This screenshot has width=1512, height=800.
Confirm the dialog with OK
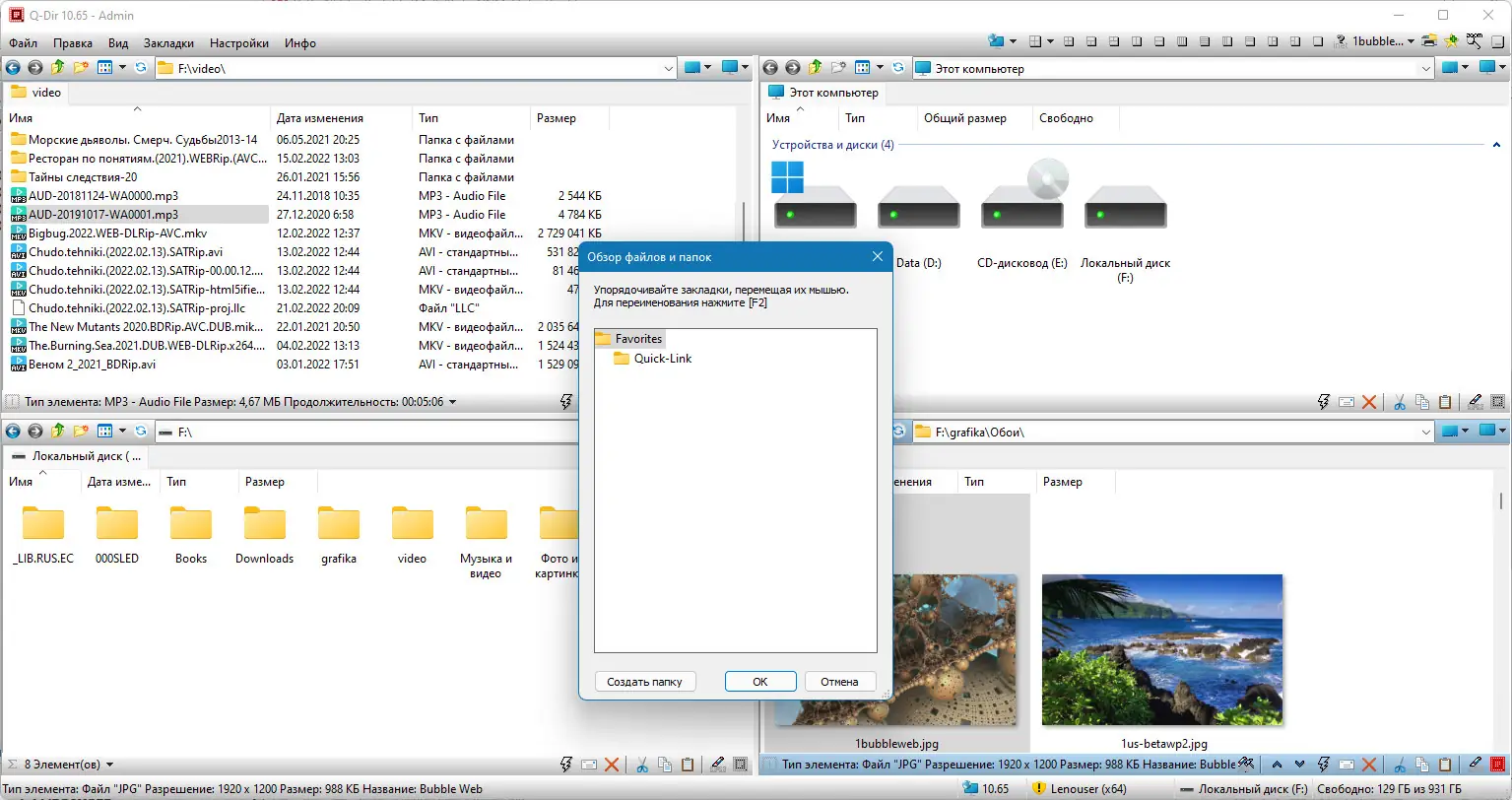(760, 682)
